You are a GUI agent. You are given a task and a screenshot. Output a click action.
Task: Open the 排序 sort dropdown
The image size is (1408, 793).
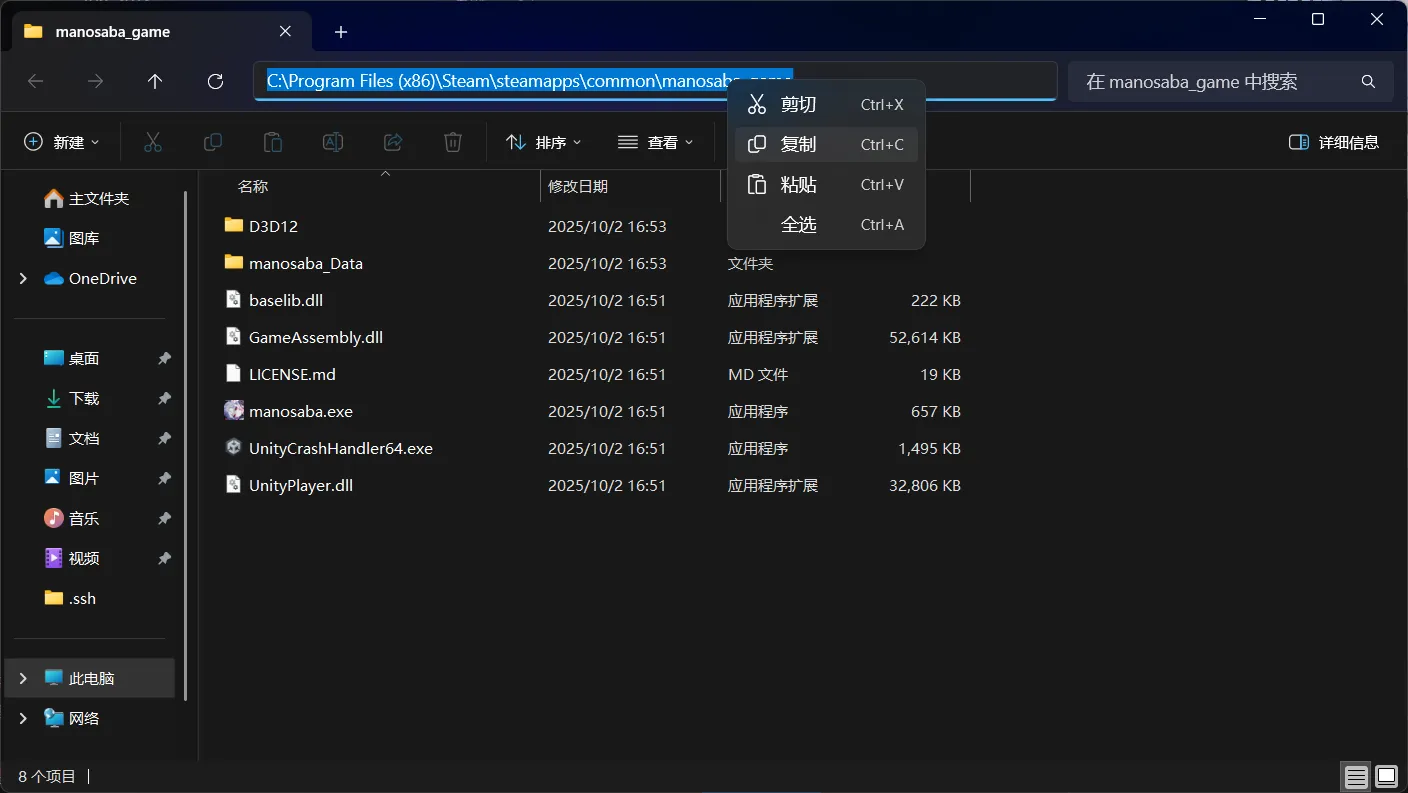point(544,142)
